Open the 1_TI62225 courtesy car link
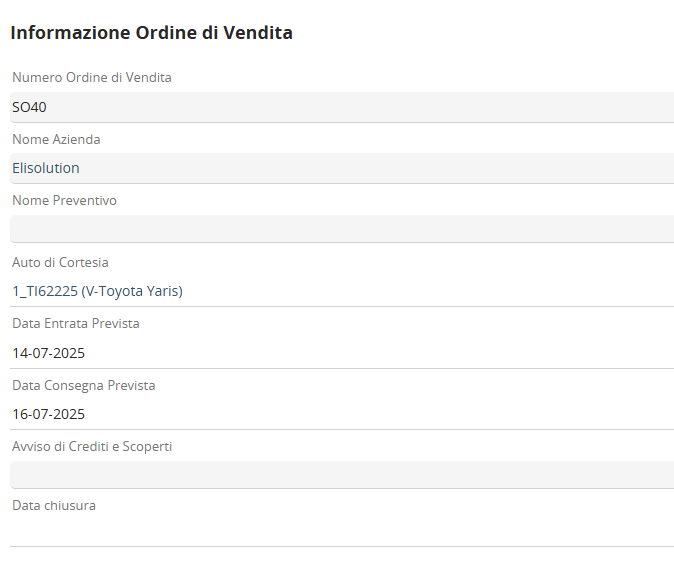Image resolution: width=674 pixels, height=569 pixels. click(x=44, y=291)
